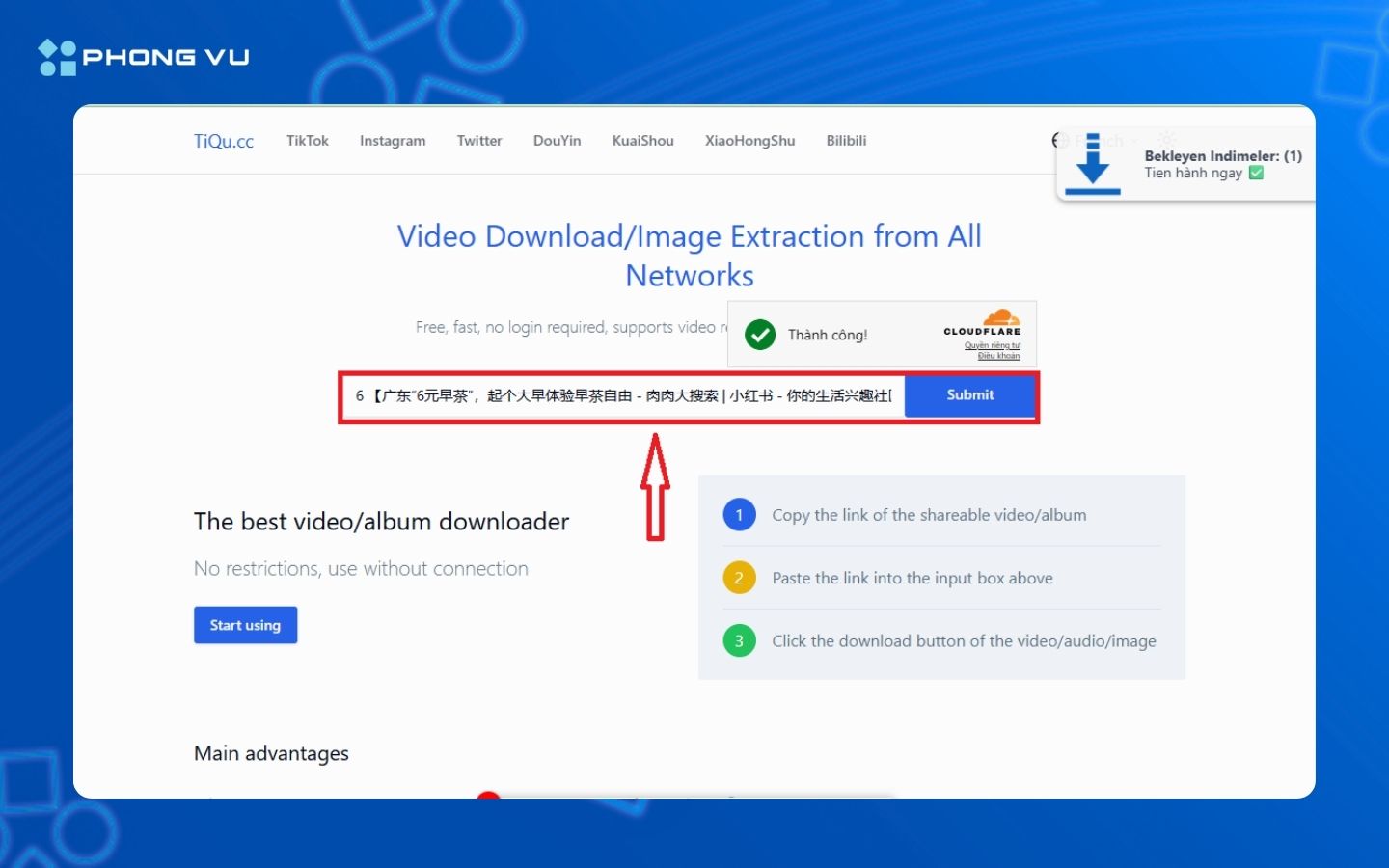
Task: Click the globe language icon
Action: point(1059,140)
